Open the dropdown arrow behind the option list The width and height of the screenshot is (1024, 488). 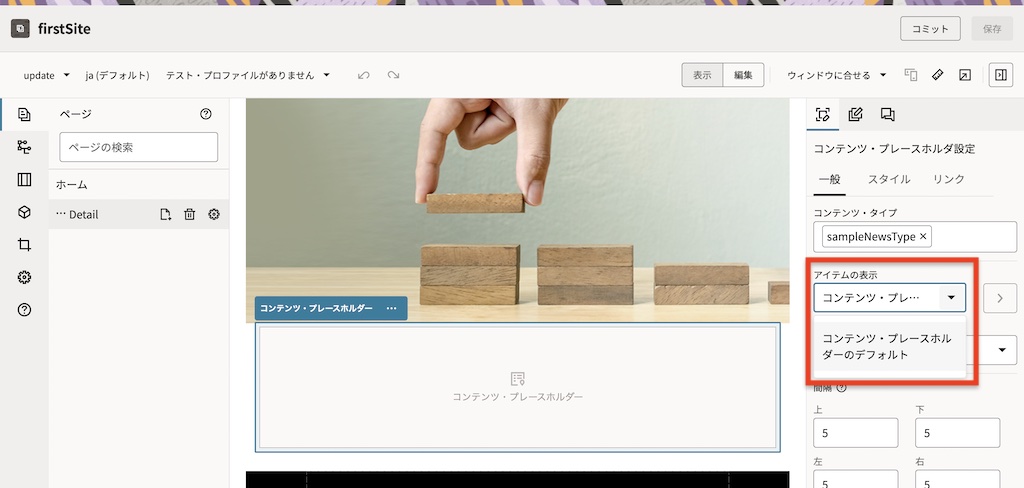(x=1002, y=350)
